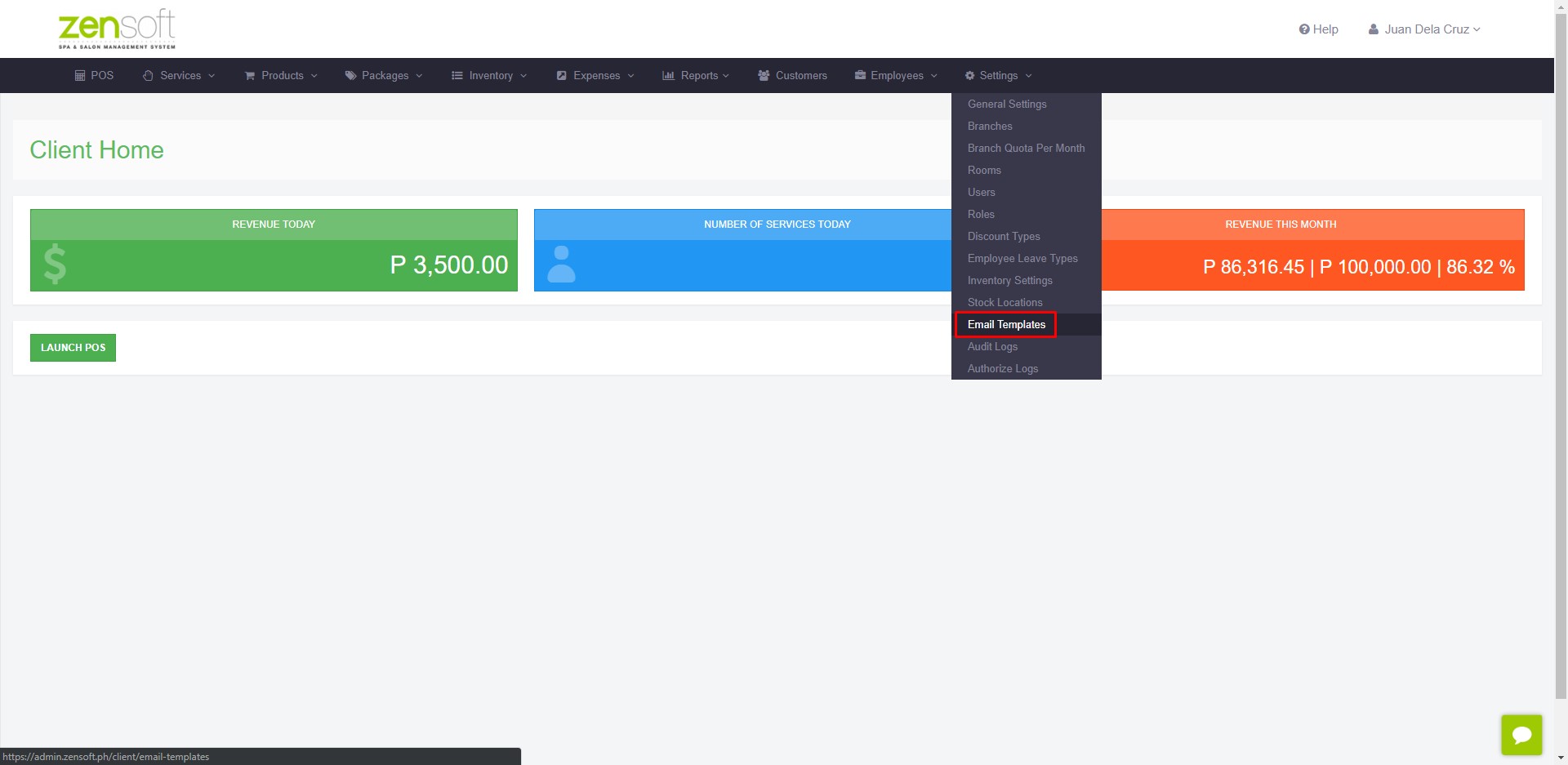Image resolution: width=1568 pixels, height=765 pixels.
Task: Click the Reports bar chart icon
Action: tap(668, 75)
